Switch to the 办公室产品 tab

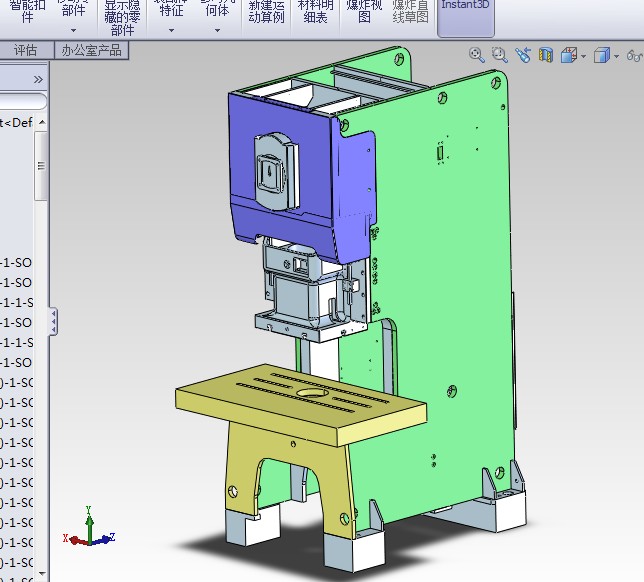click(x=91, y=50)
